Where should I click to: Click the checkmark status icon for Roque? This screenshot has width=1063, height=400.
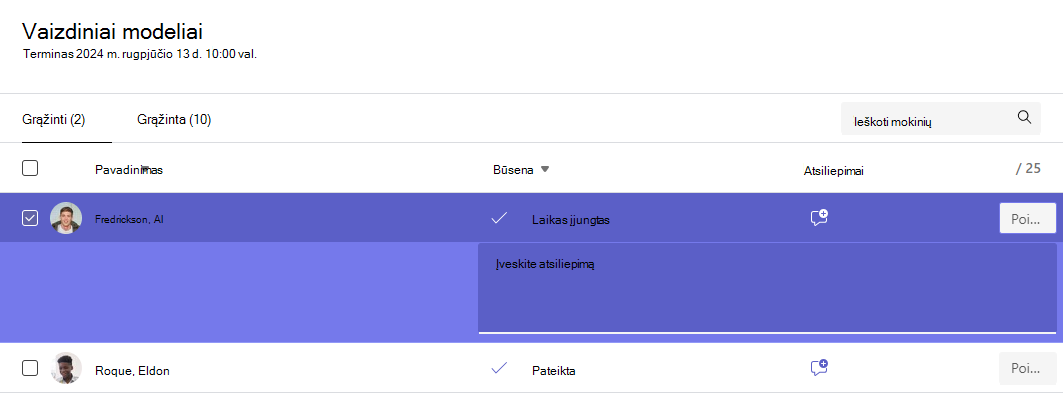point(499,368)
